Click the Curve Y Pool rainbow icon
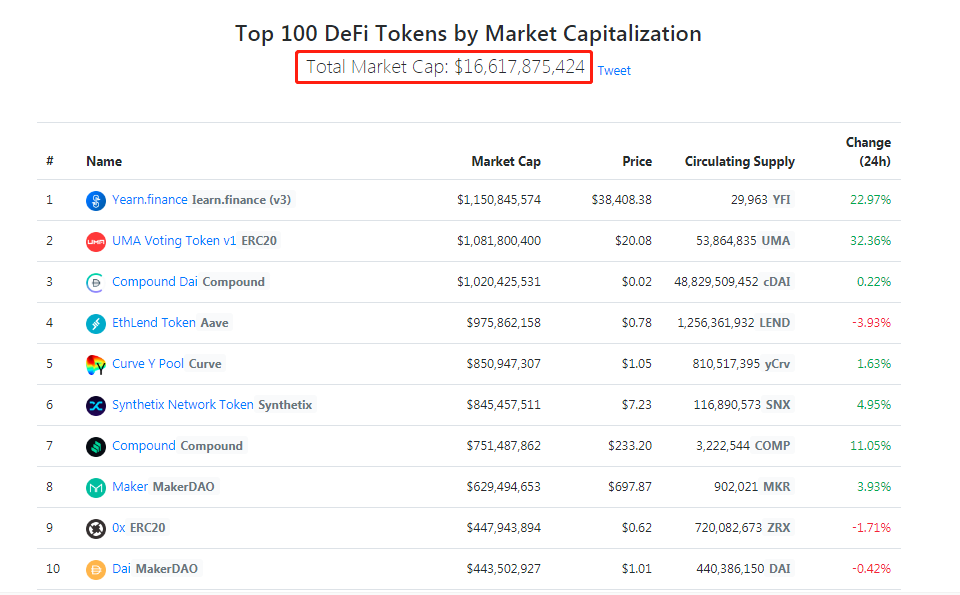This screenshot has height=595, width=960. (x=95, y=364)
